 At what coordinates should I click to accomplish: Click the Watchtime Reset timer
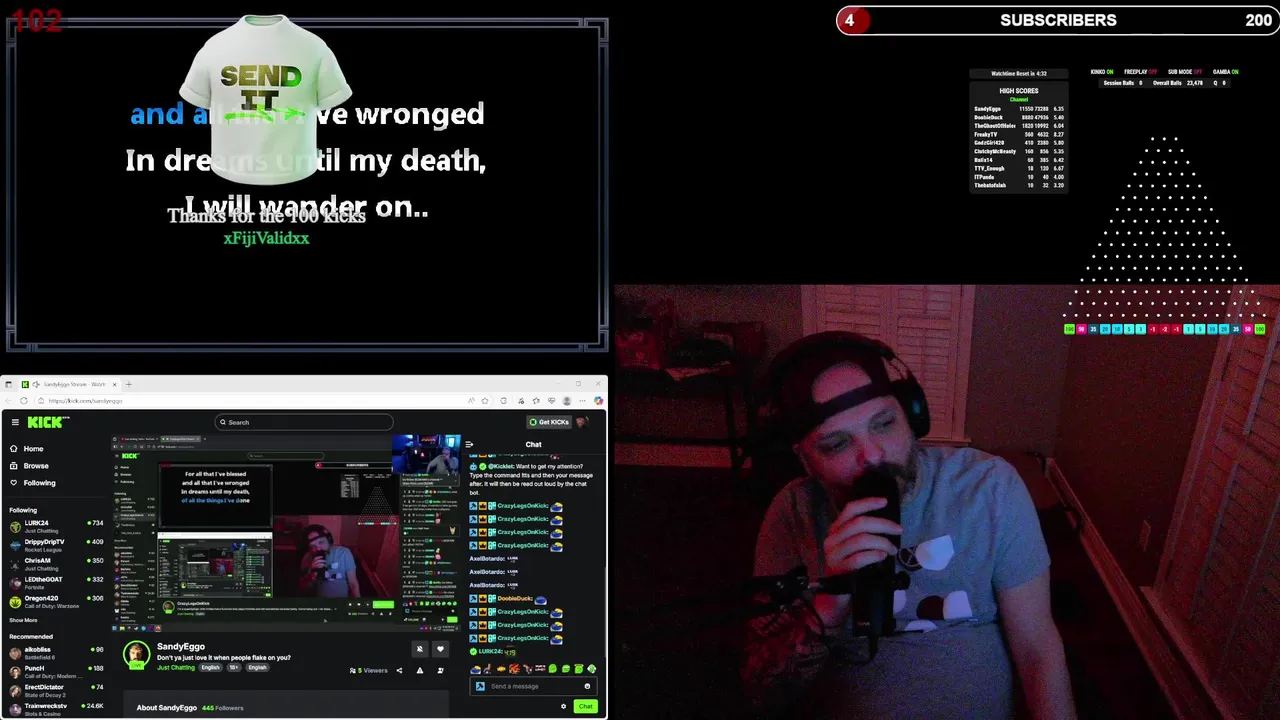click(x=1019, y=73)
